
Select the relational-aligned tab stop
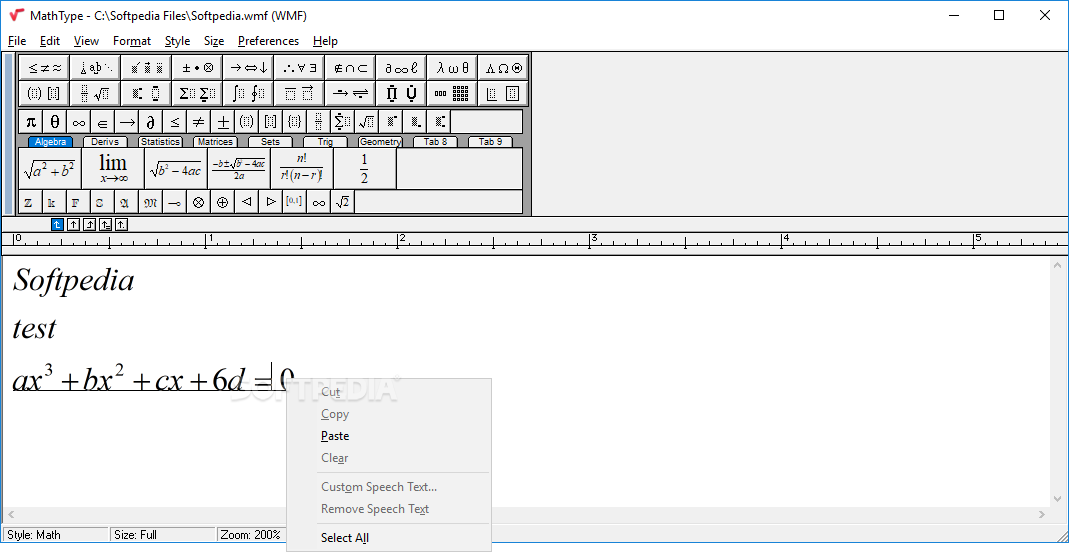[x=105, y=224]
